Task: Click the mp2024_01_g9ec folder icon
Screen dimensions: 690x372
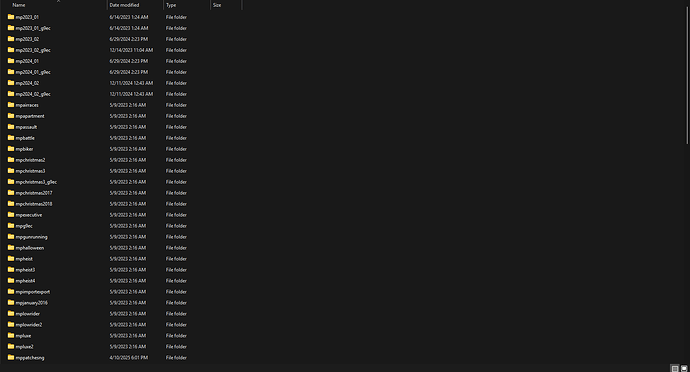Action: [11, 72]
